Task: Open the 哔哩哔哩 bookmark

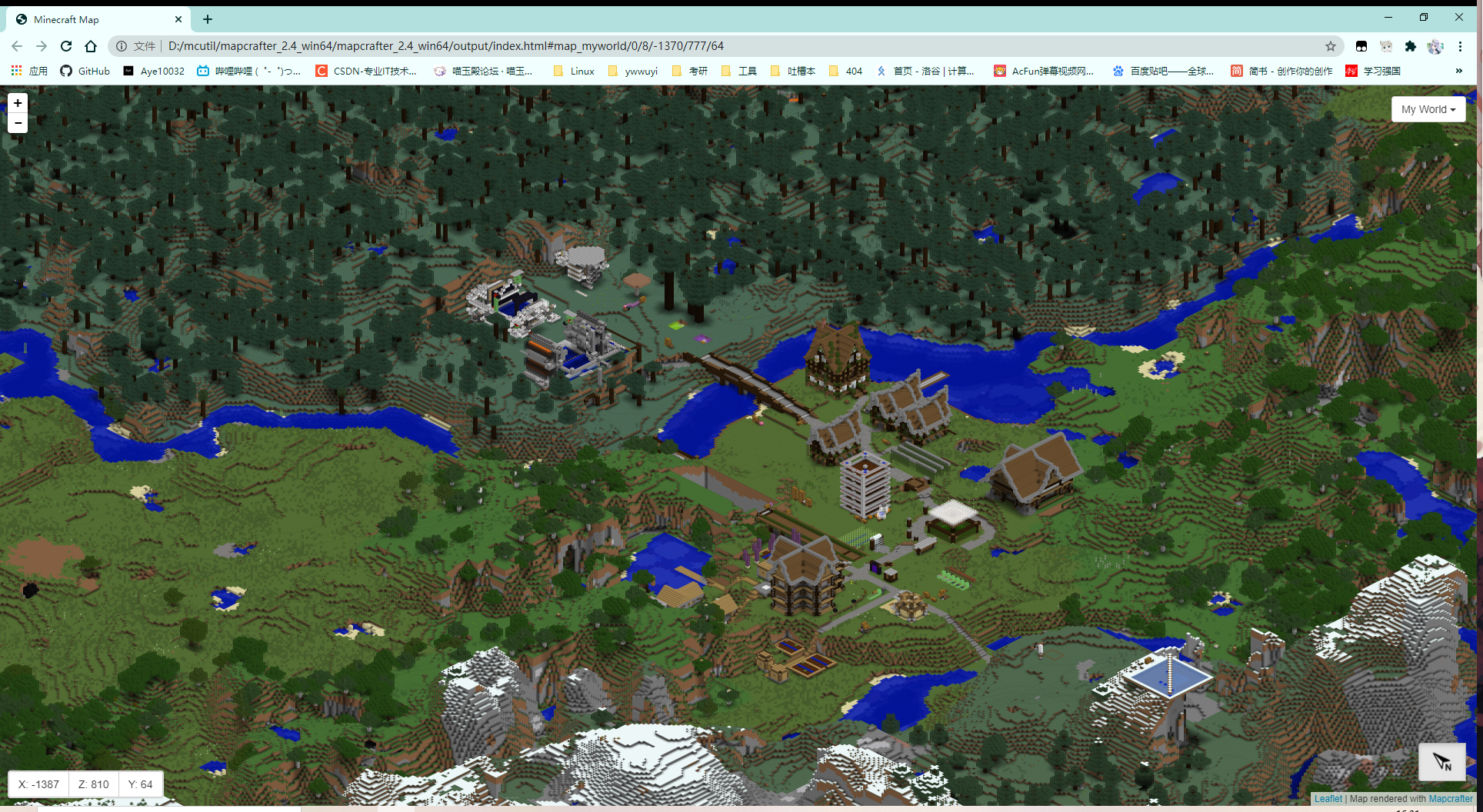Action: (248, 71)
